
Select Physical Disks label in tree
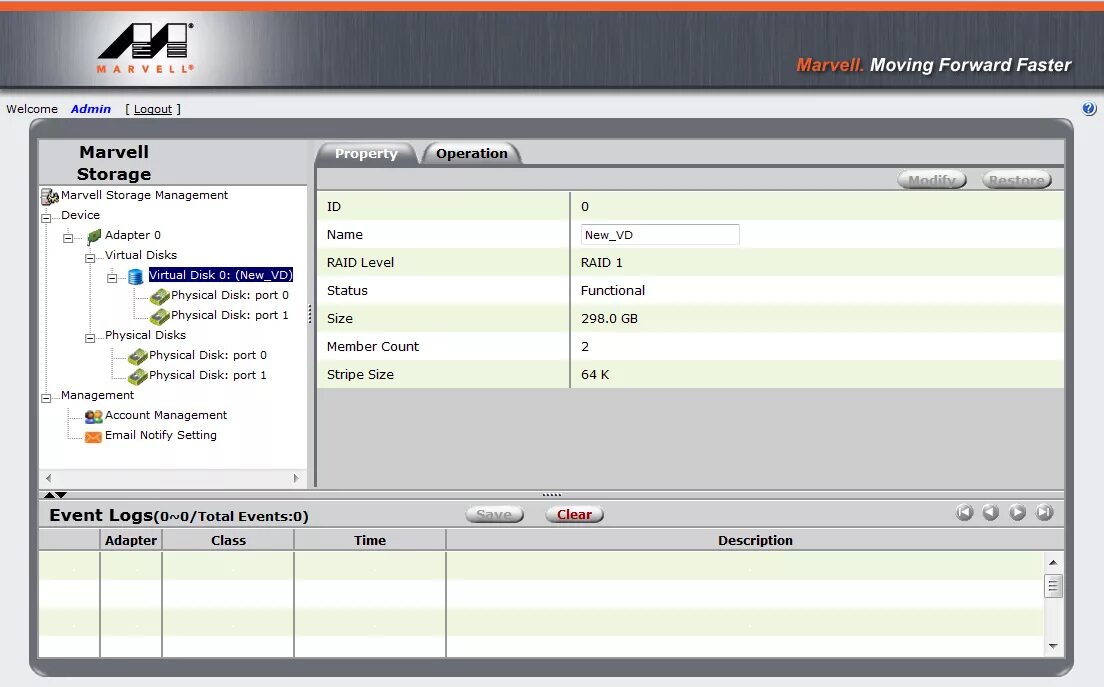point(145,335)
